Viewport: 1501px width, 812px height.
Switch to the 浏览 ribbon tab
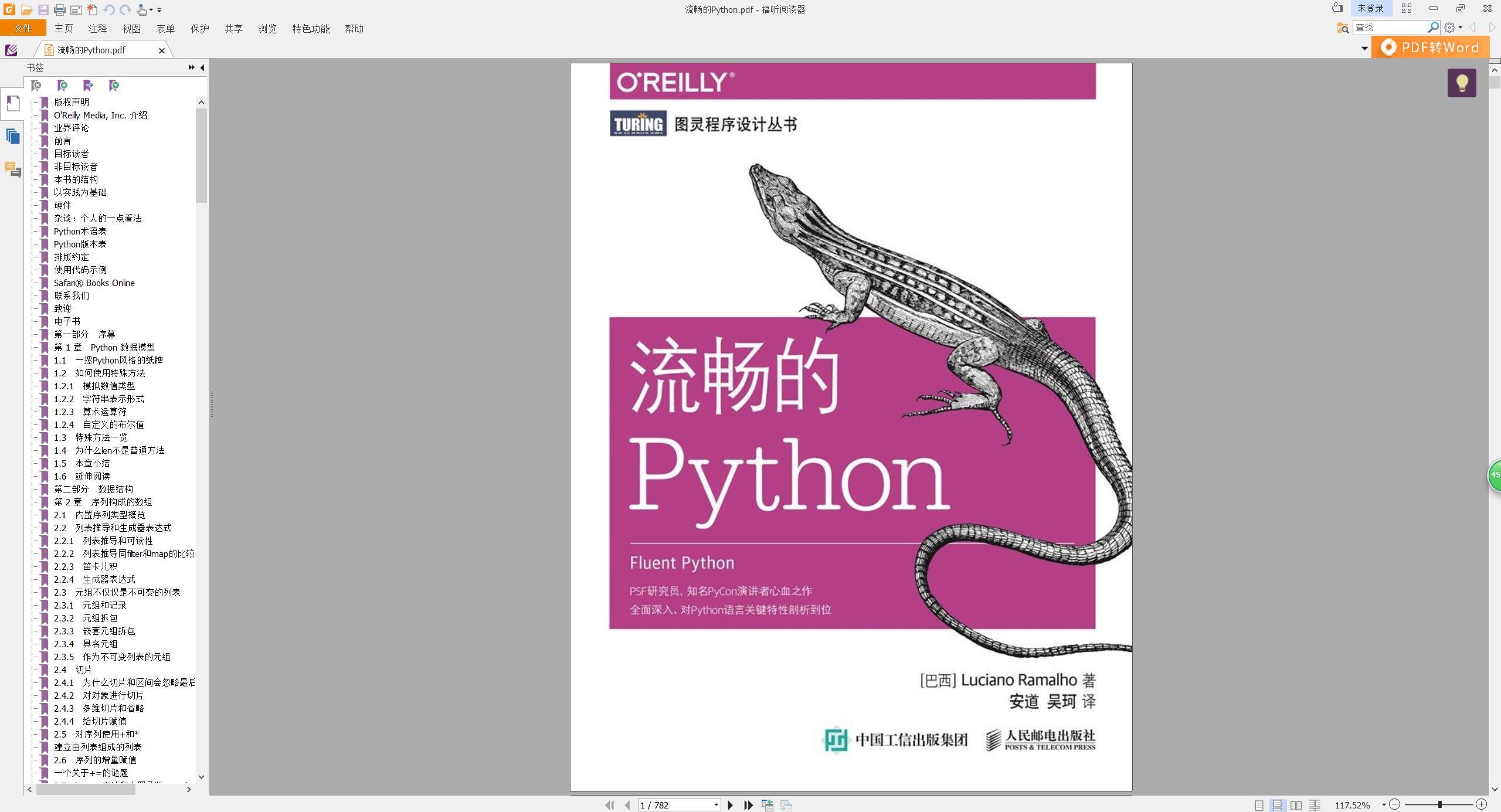coord(267,28)
